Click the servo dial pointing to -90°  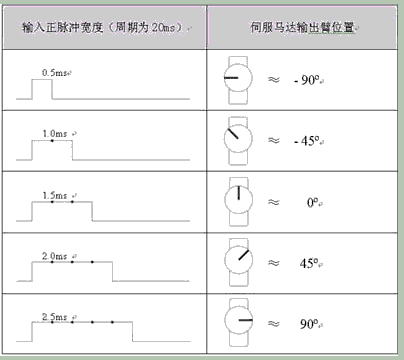pos(238,80)
